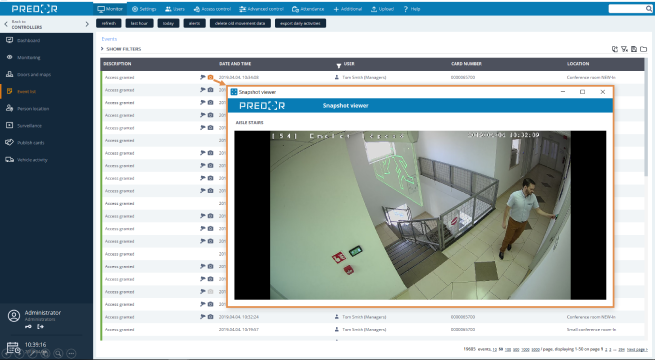Open the Settings top menu
The width and height of the screenshot is (655, 360).
(x=144, y=9)
